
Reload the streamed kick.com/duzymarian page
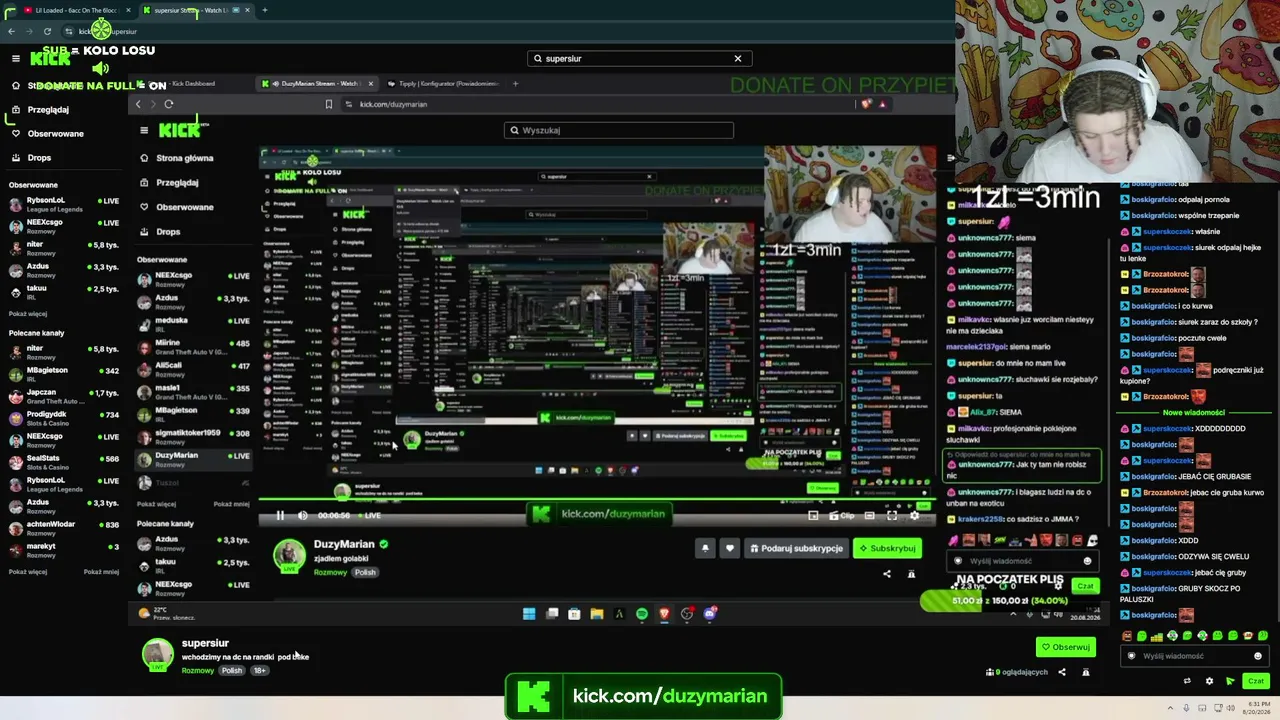click(x=169, y=104)
